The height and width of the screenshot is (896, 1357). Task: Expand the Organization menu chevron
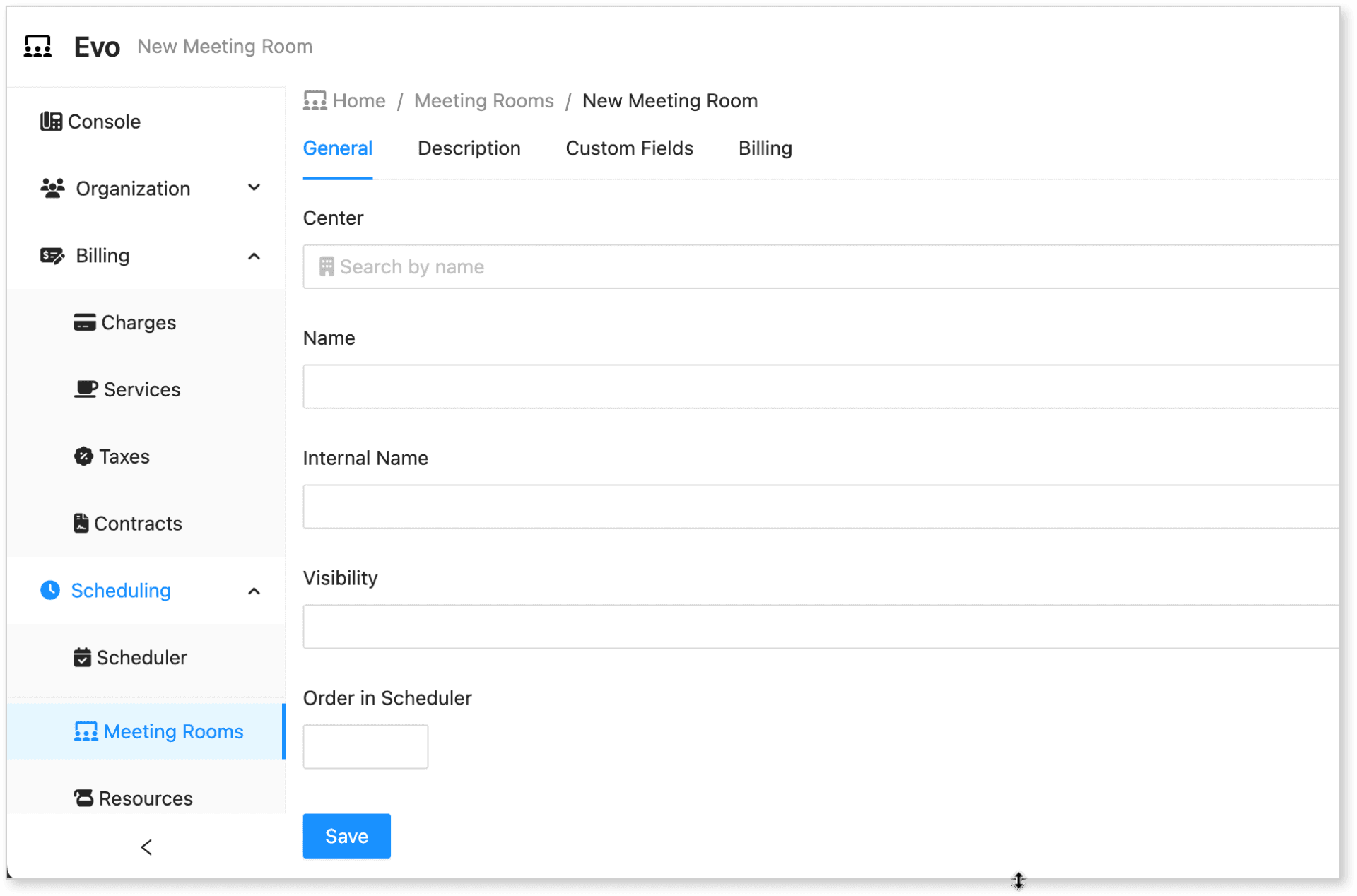[x=254, y=188]
